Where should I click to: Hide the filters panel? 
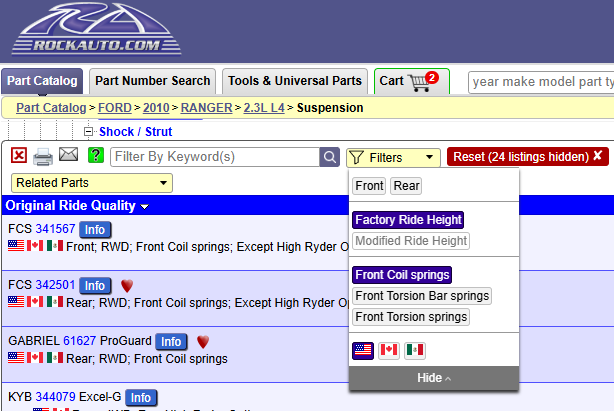coord(434,378)
